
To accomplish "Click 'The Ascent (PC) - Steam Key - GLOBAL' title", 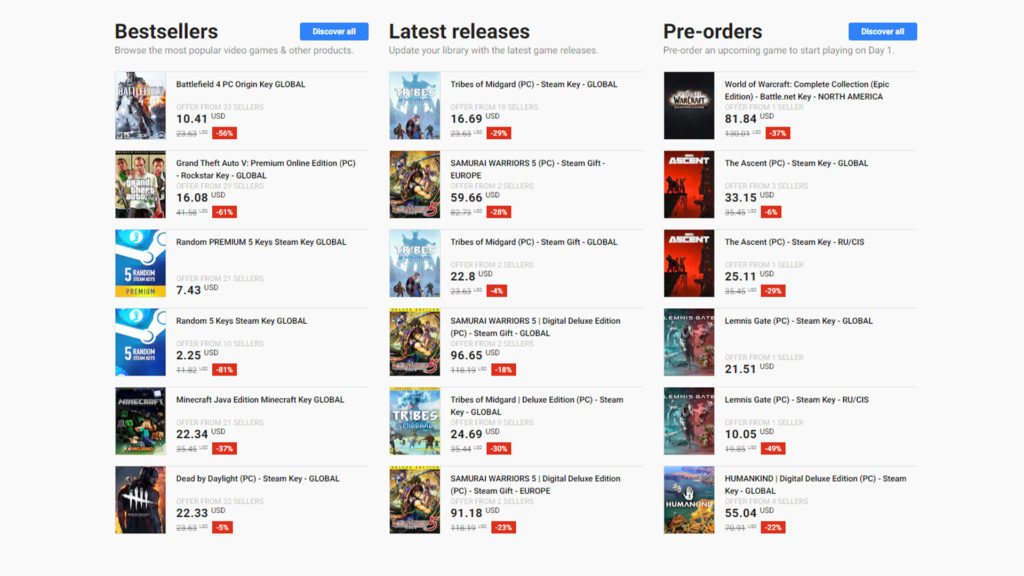I will tap(797, 163).
